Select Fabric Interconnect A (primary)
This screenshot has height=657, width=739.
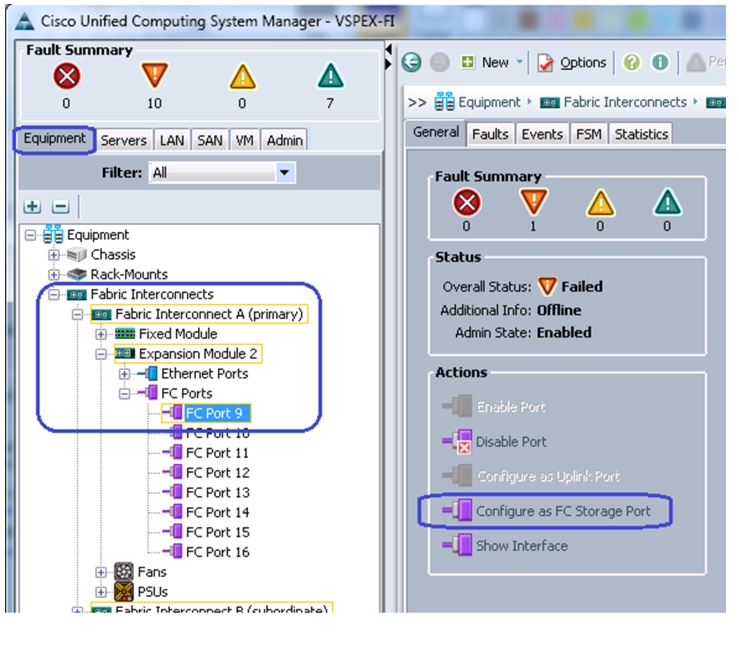click(x=209, y=314)
